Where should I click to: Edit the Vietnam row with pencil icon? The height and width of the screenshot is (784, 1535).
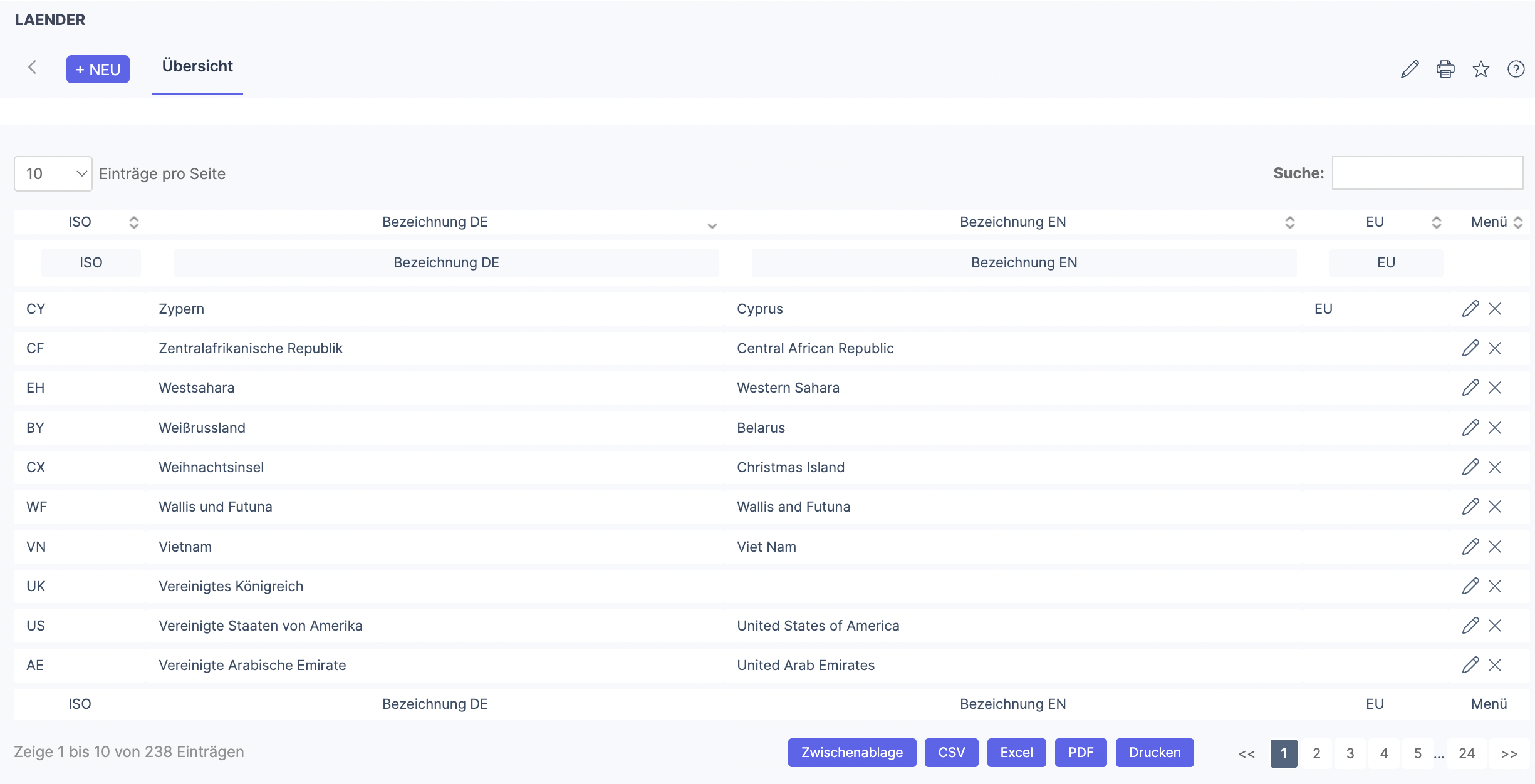1470,547
